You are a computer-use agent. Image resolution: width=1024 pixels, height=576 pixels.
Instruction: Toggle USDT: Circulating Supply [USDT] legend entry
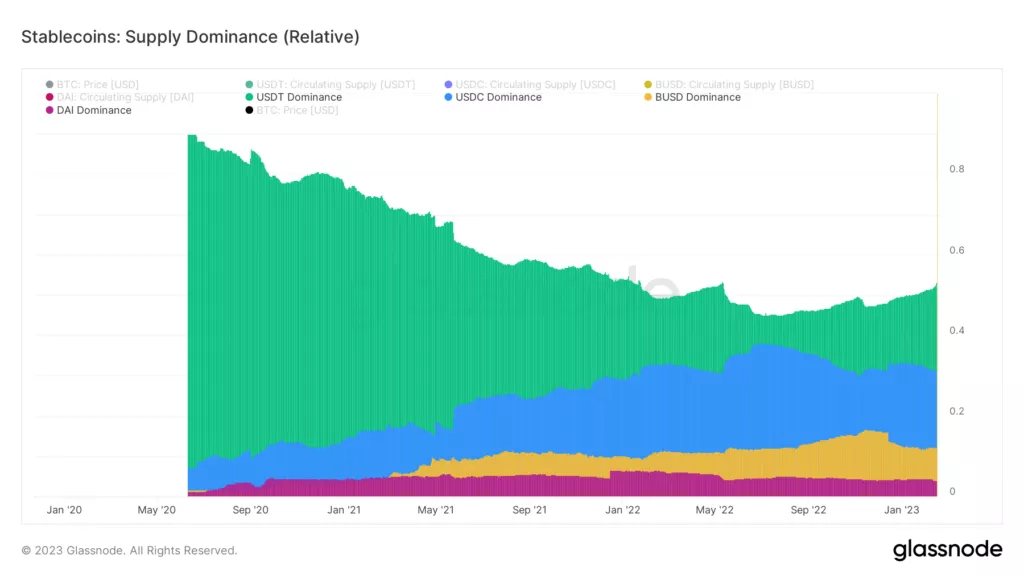coord(330,84)
